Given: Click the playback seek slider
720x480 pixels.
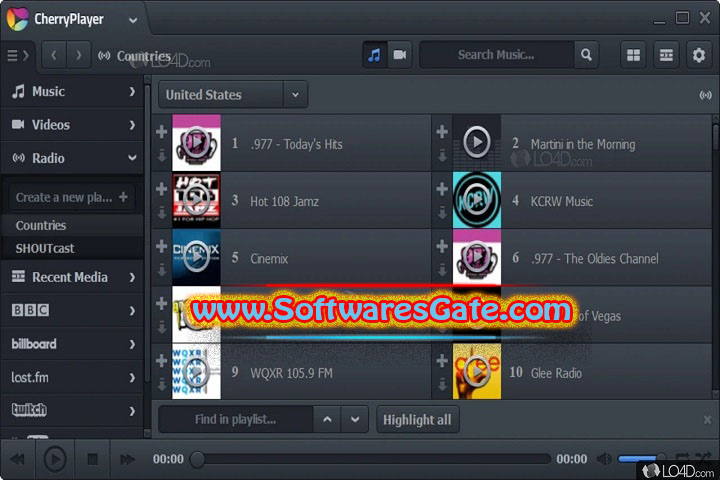Looking at the screenshot, I should pos(370,459).
